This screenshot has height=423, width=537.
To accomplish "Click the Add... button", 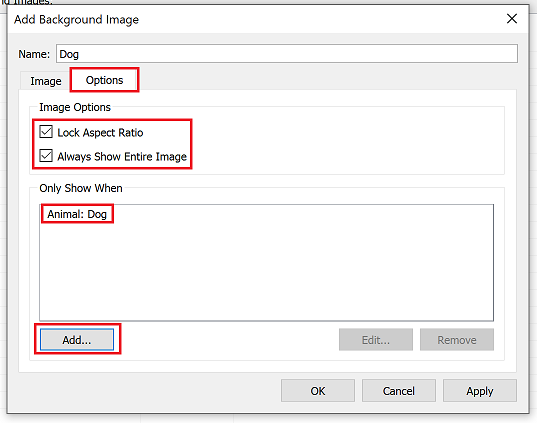I will pos(77,340).
